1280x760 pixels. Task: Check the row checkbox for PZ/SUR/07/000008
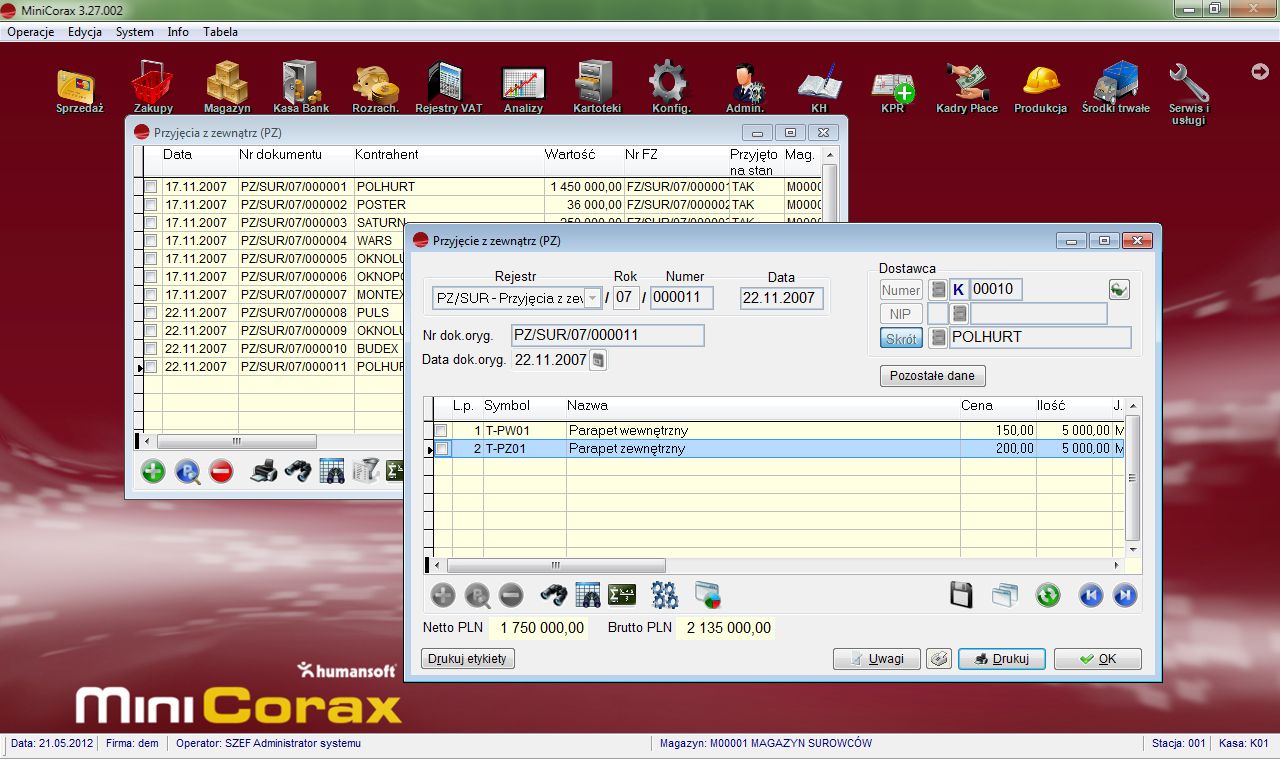pyautogui.click(x=150, y=313)
